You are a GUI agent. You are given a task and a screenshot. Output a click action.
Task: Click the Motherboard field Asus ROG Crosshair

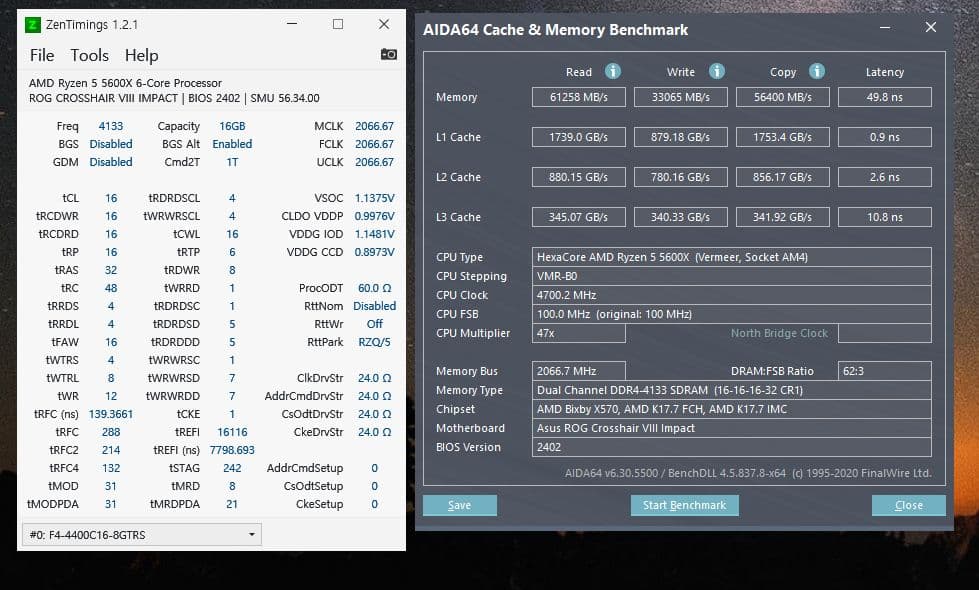point(732,428)
